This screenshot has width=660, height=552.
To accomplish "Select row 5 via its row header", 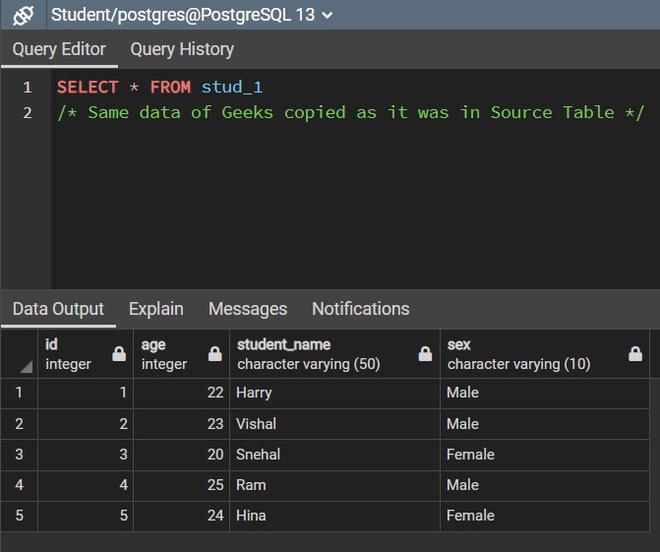I will [x=19, y=516].
